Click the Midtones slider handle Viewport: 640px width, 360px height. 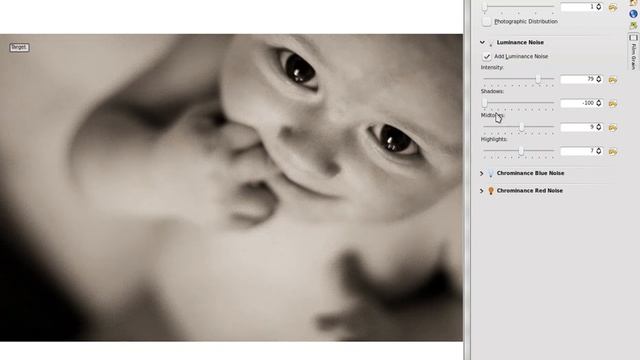tap(522, 127)
